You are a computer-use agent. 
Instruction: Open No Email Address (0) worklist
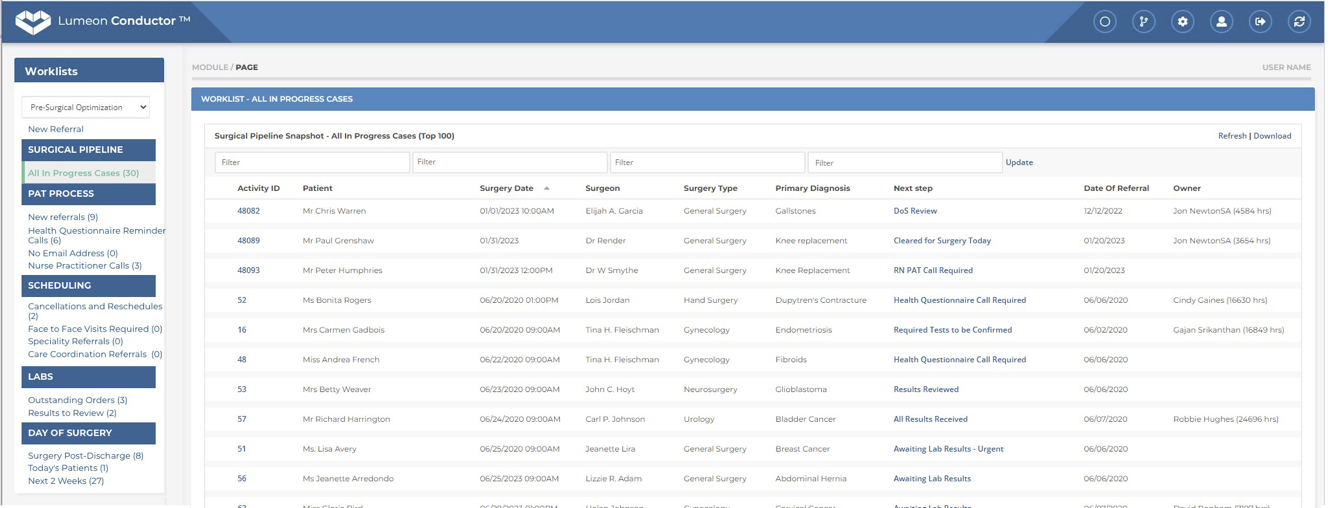[x=73, y=254]
